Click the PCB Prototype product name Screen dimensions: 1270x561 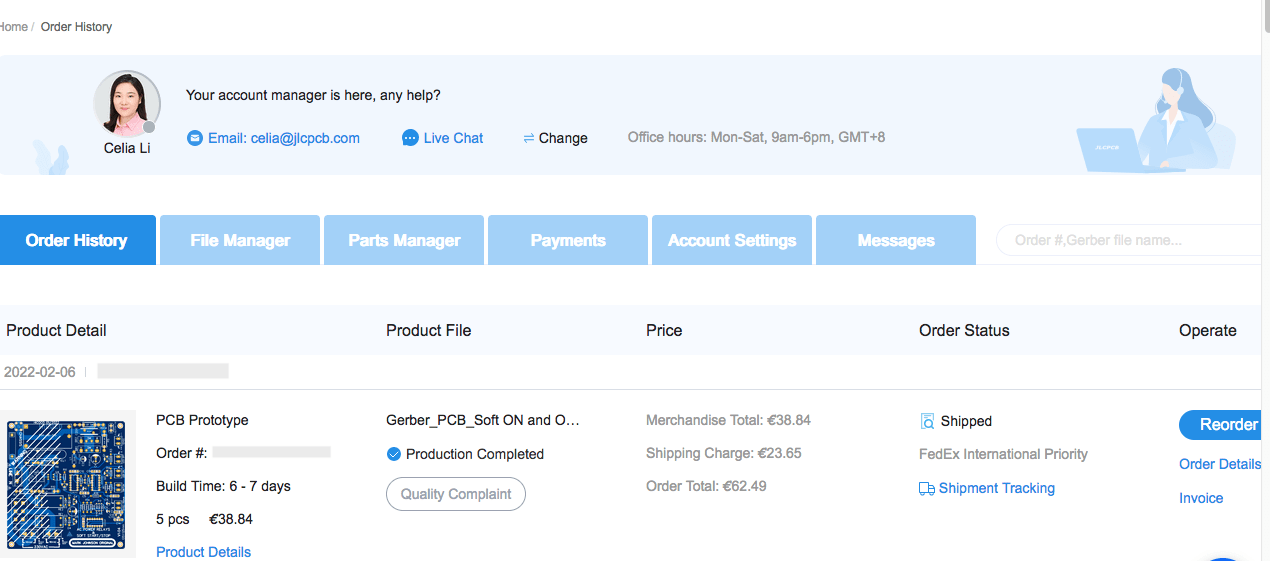(x=202, y=420)
